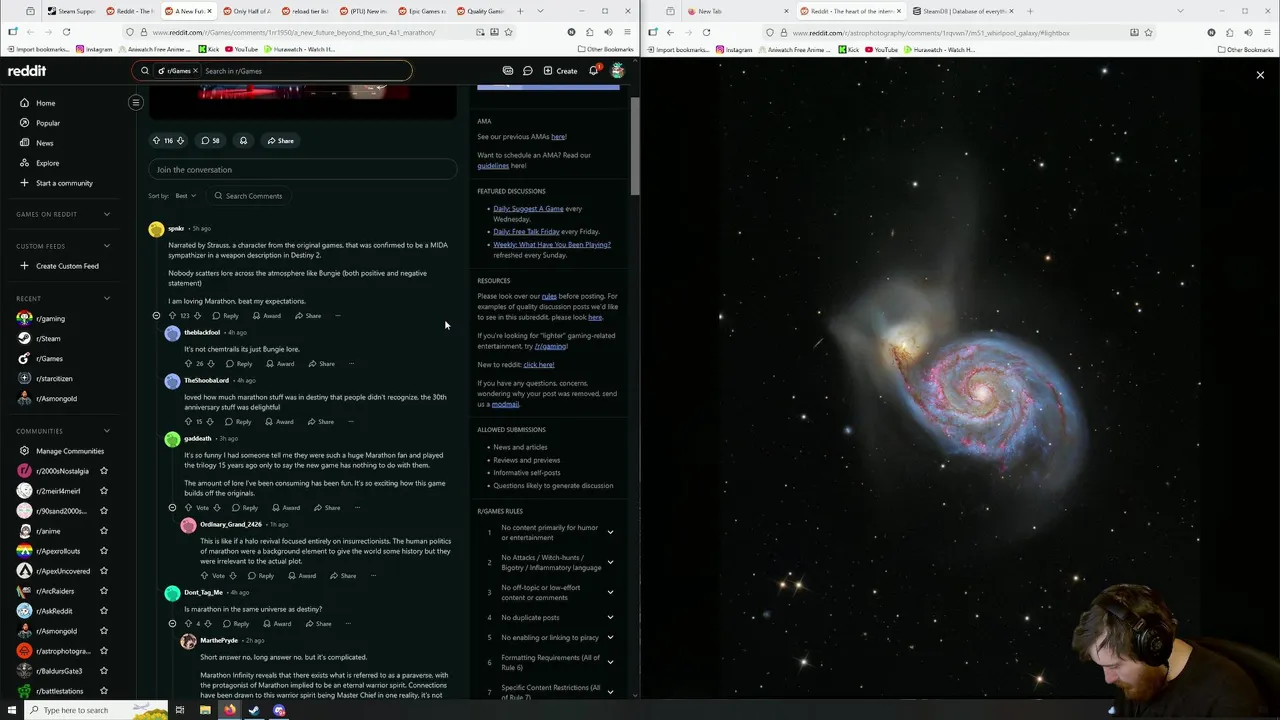Award the post using the award icon
The height and width of the screenshot is (720, 1280).
point(243,141)
